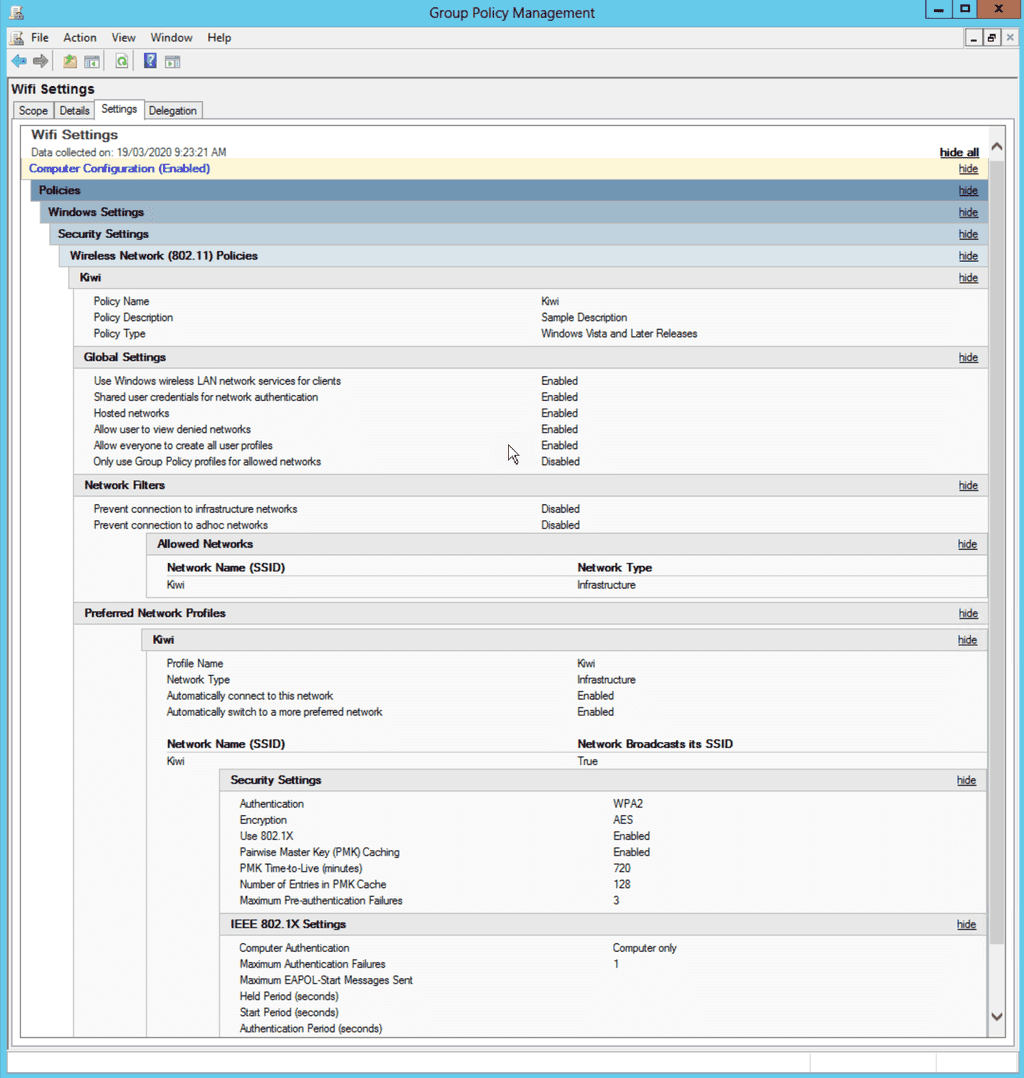Click the 'Computer only' authentication value
Screen dimensions: 1024x1078
coord(644,948)
